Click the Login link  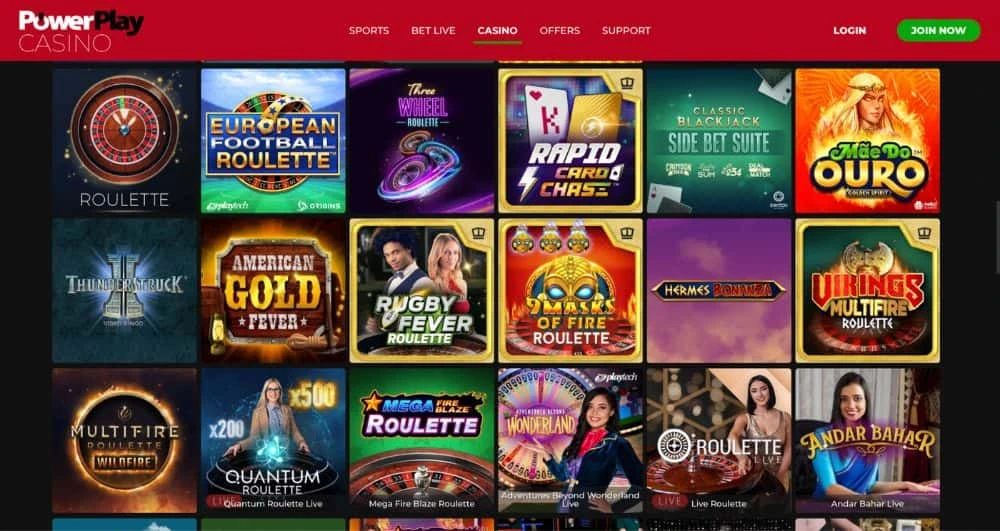click(x=849, y=31)
